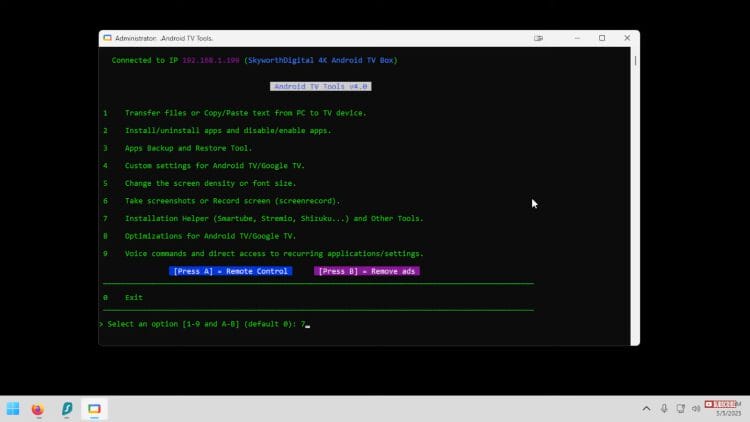The width and height of the screenshot is (750, 422).
Task: Click option 9 Voice commands text
Action: (x=274, y=254)
